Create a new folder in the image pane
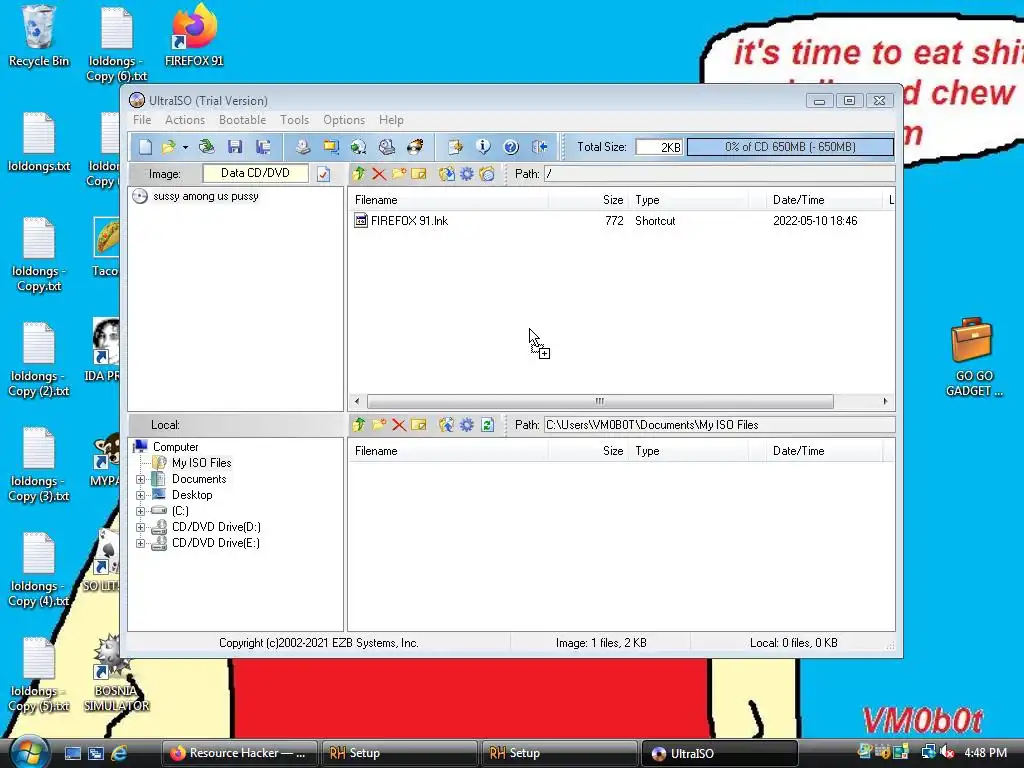The width and height of the screenshot is (1024, 768). click(x=399, y=174)
